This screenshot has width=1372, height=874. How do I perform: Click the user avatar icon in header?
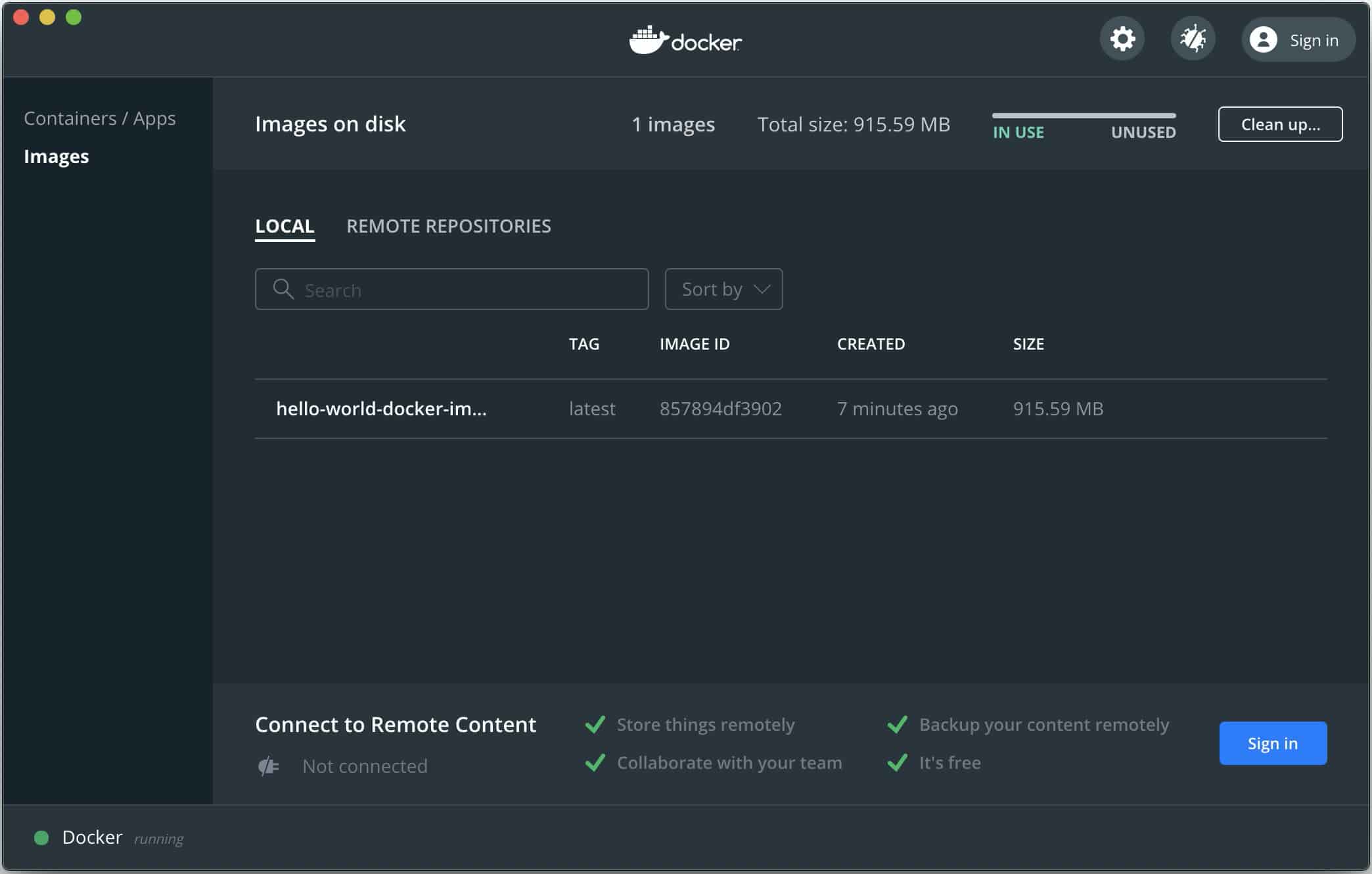coord(1263,39)
